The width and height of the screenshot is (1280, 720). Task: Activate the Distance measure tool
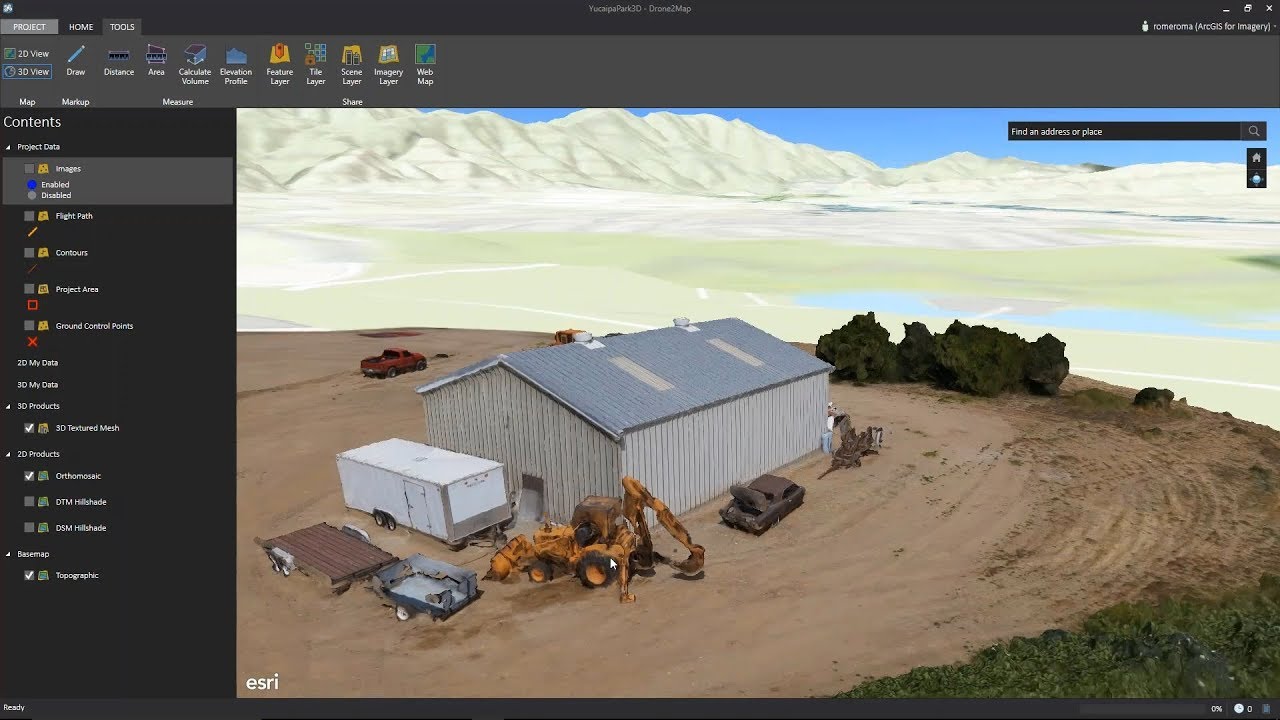click(119, 60)
